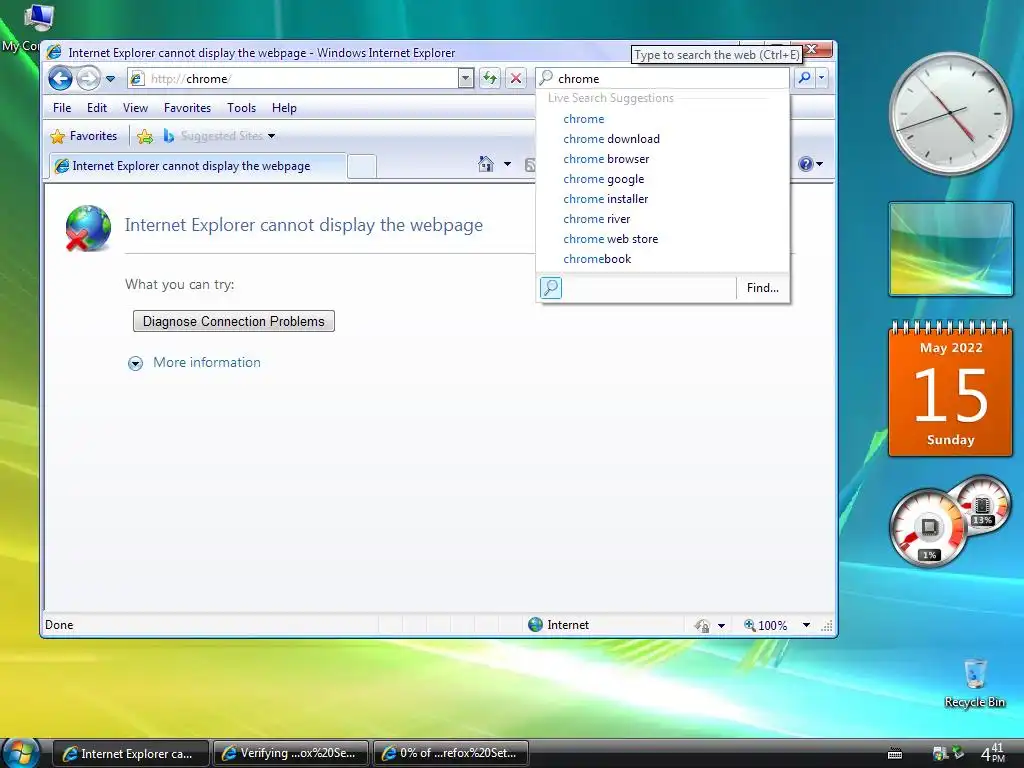Click the analog clock gadget
This screenshot has width=1024, height=768.
click(x=950, y=113)
